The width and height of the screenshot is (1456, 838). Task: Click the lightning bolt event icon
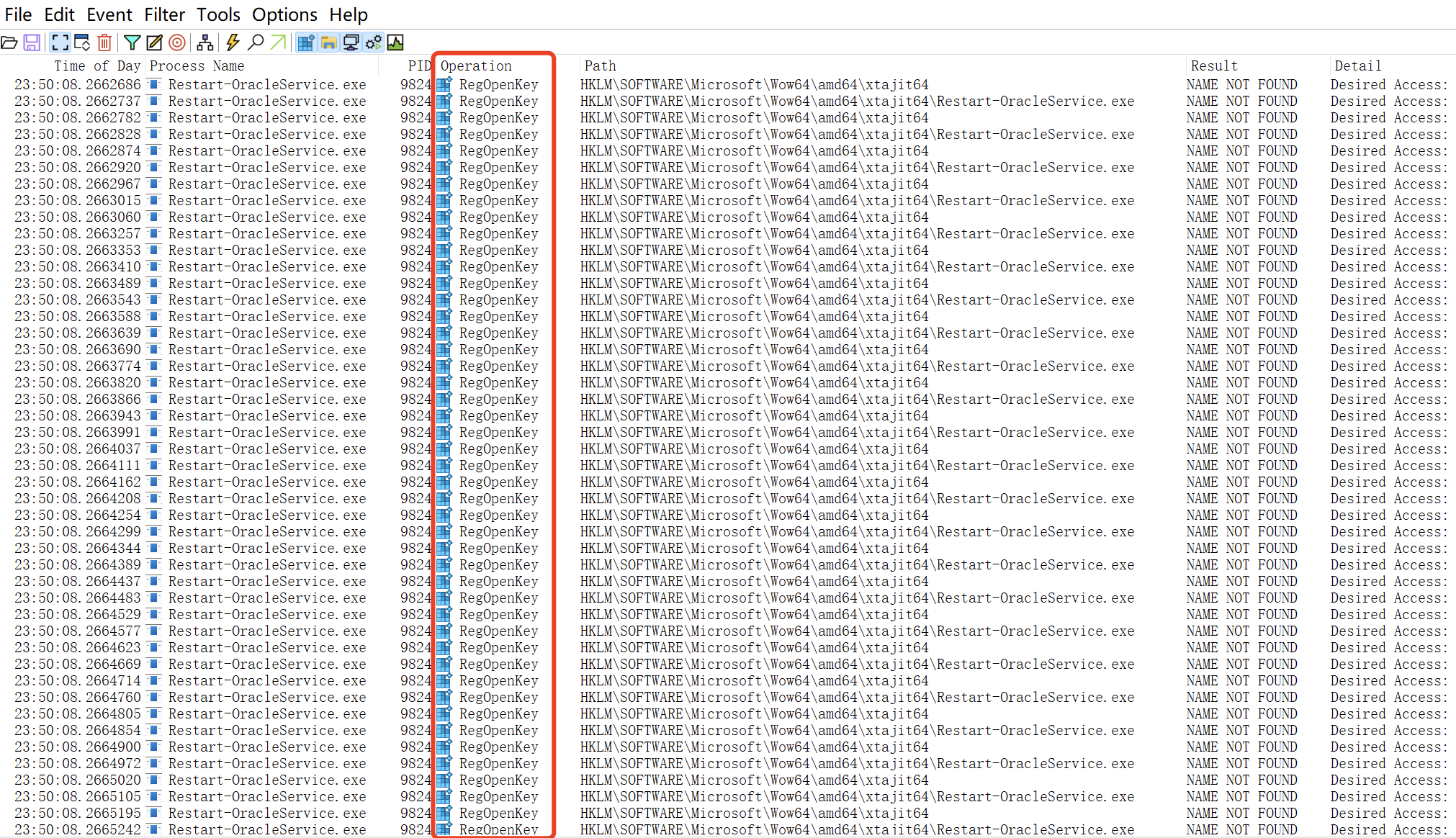(233, 43)
